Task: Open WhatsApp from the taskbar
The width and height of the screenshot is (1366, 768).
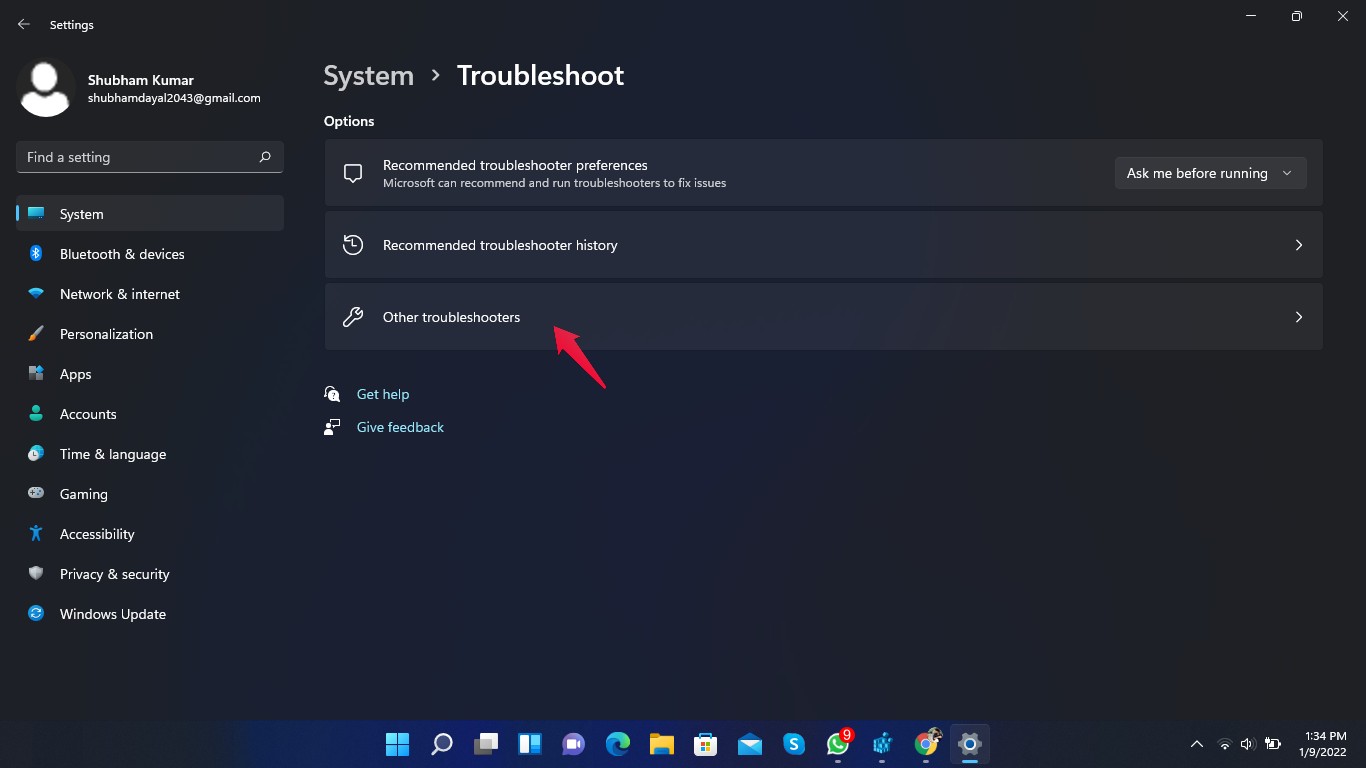Action: pyautogui.click(x=838, y=744)
